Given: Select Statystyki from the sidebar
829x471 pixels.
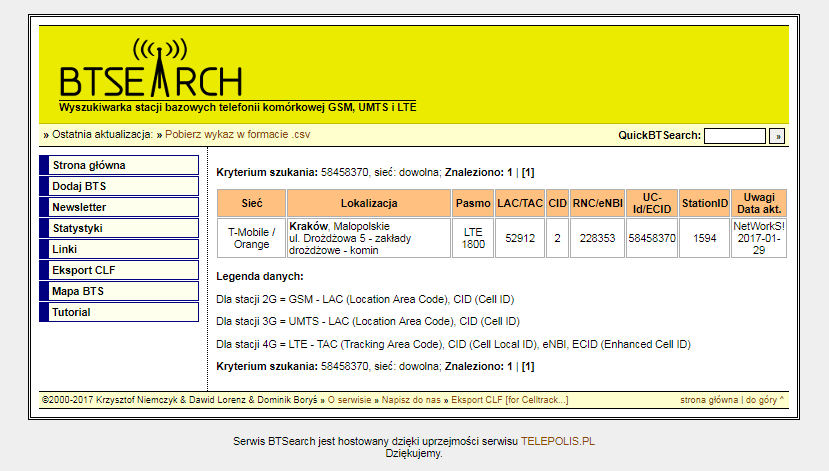Looking at the screenshot, I should (x=119, y=228).
